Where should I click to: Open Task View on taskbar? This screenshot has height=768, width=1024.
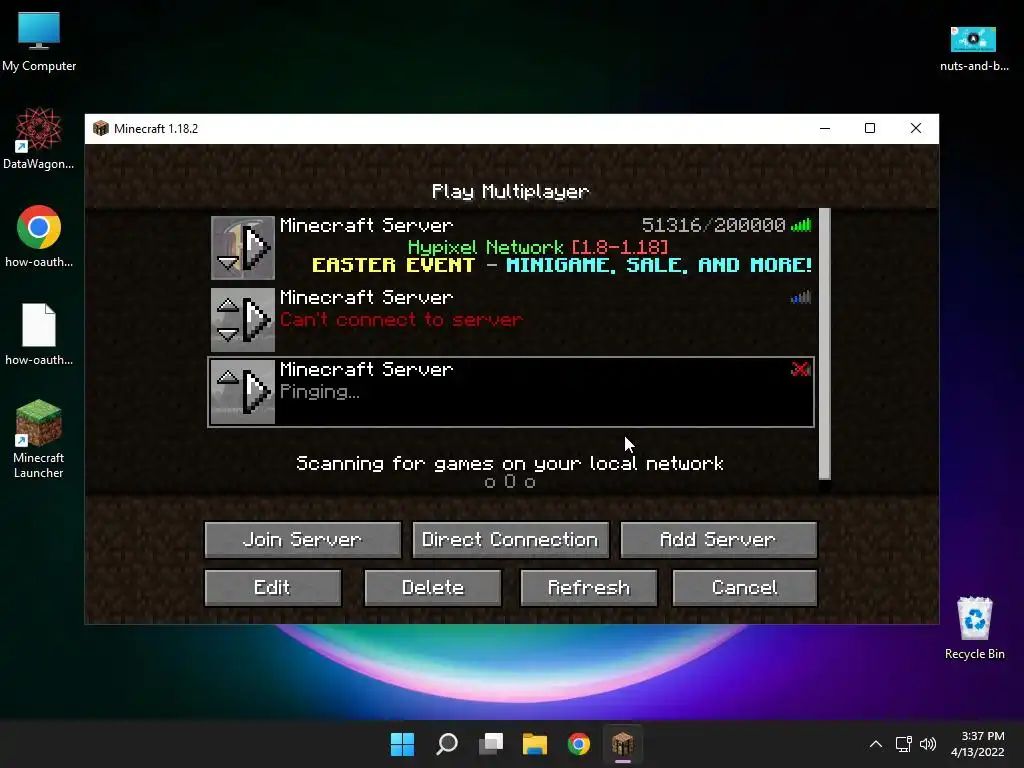point(491,744)
